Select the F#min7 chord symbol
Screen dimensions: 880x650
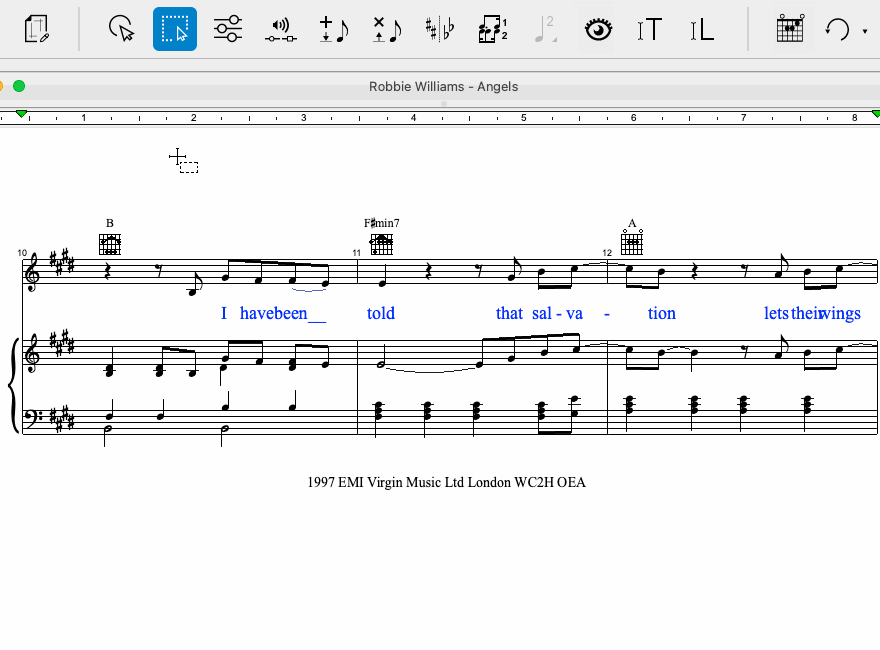tap(381, 223)
